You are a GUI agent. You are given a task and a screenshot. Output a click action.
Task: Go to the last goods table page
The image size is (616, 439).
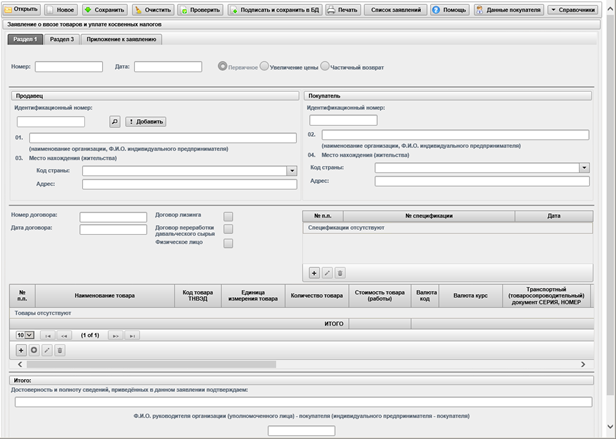[132, 335]
